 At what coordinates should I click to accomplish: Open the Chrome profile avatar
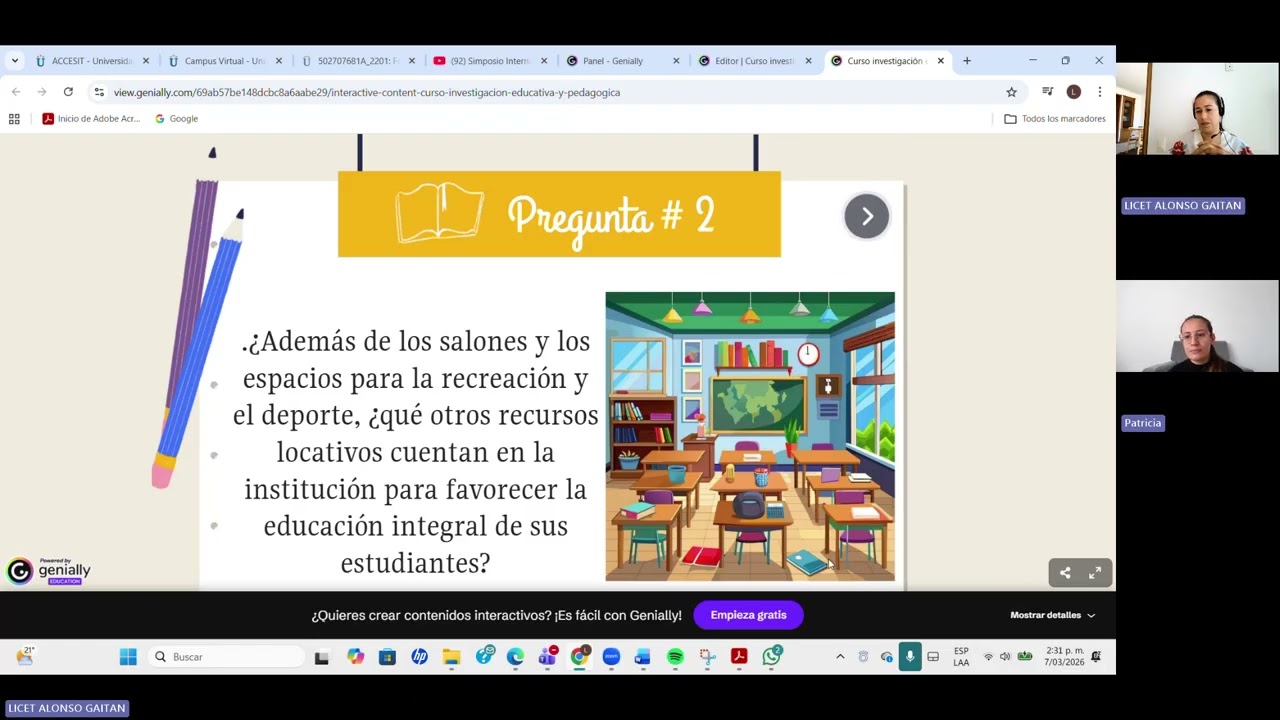click(1073, 92)
